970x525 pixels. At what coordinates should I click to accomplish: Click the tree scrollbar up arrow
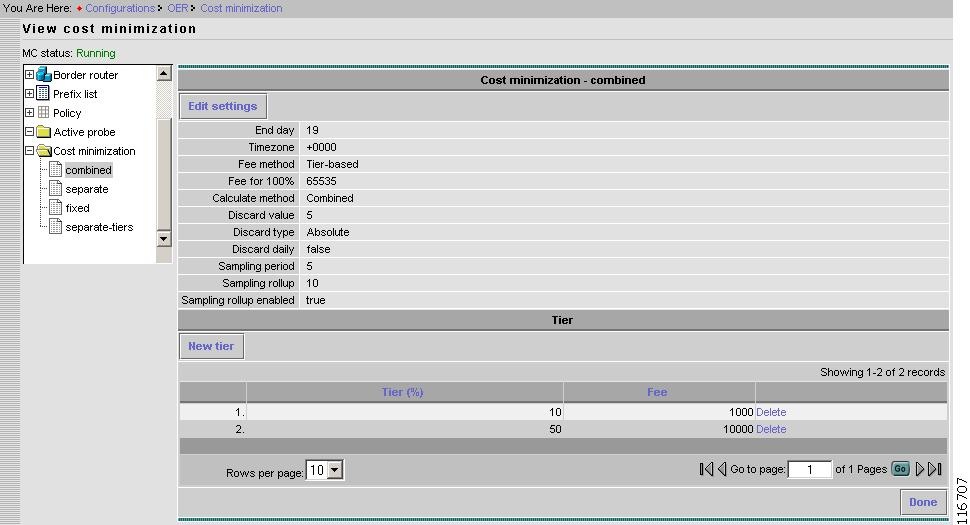163,74
